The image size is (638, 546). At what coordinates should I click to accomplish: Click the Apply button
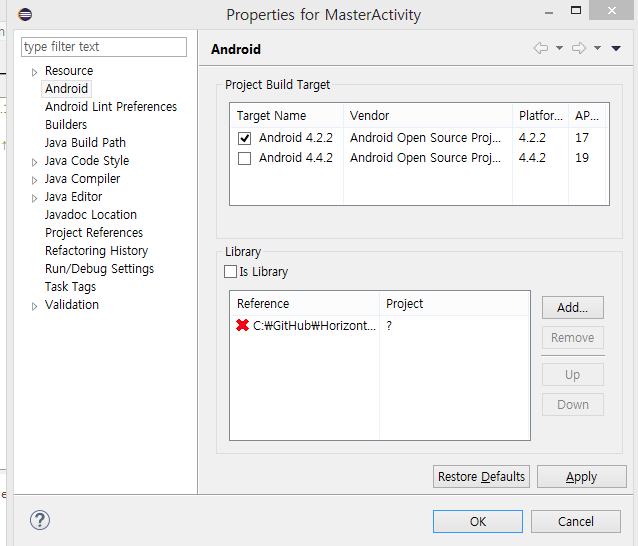pos(581,476)
